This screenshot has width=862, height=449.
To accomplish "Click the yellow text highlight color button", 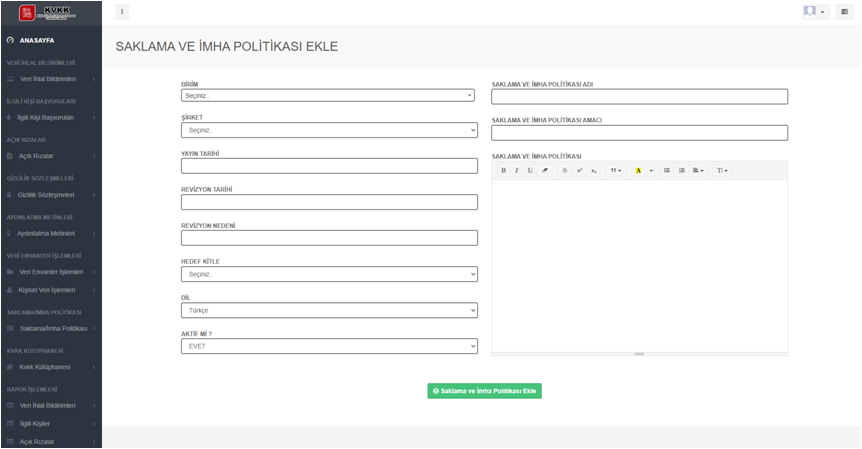I will (638, 171).
